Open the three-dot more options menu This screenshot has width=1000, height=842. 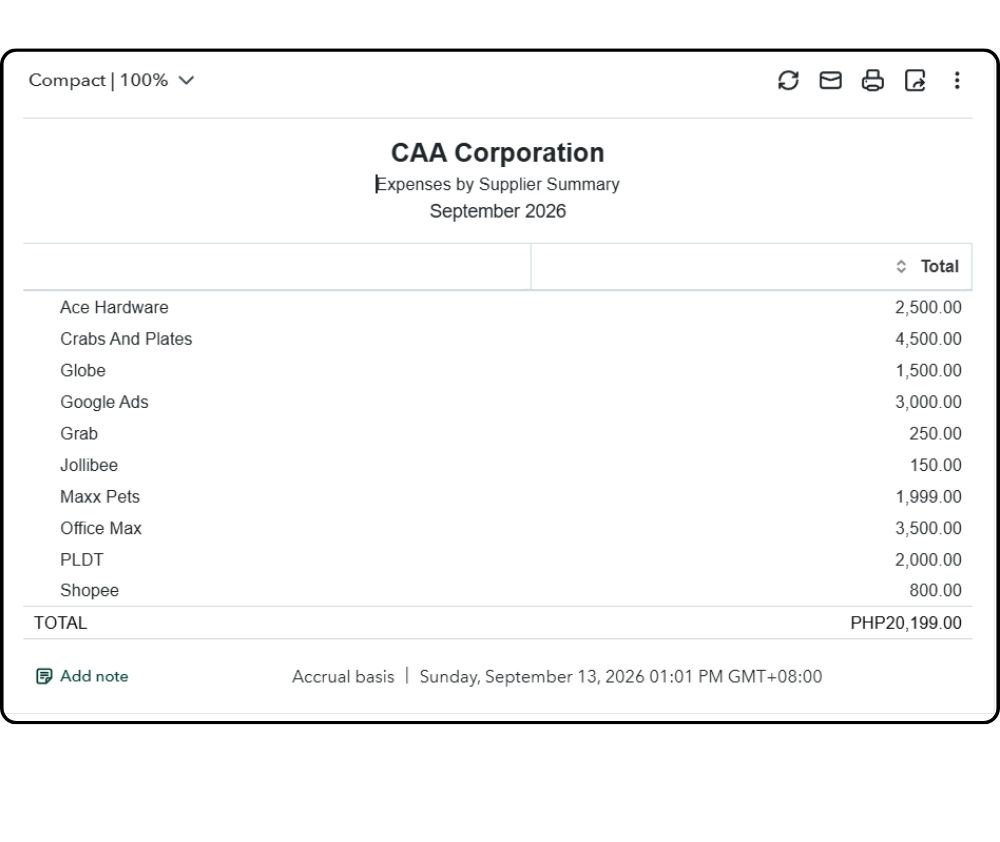point(957,80)
